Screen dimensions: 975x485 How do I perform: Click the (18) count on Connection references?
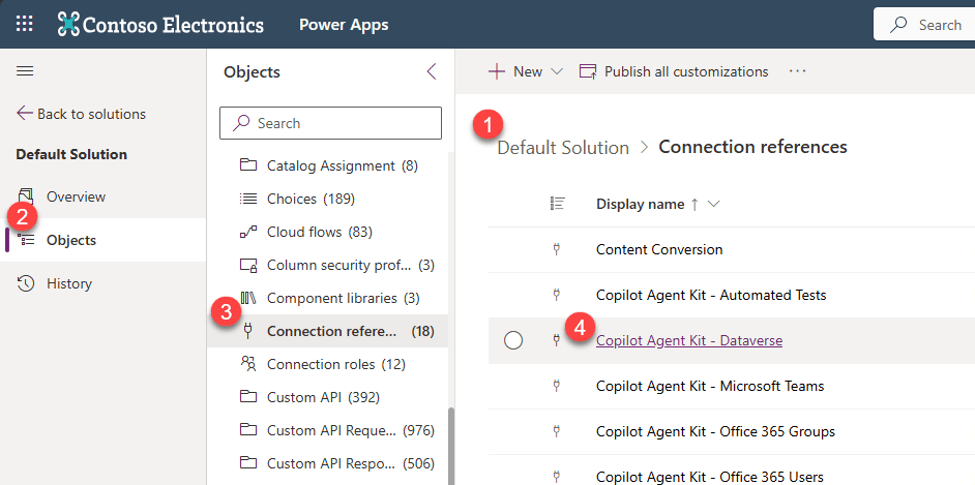coord(423,331)
